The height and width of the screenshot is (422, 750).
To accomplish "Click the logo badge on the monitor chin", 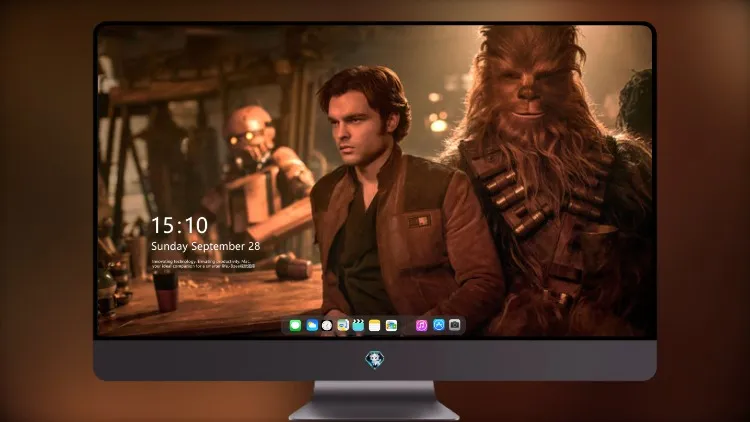I will [375, 360].
